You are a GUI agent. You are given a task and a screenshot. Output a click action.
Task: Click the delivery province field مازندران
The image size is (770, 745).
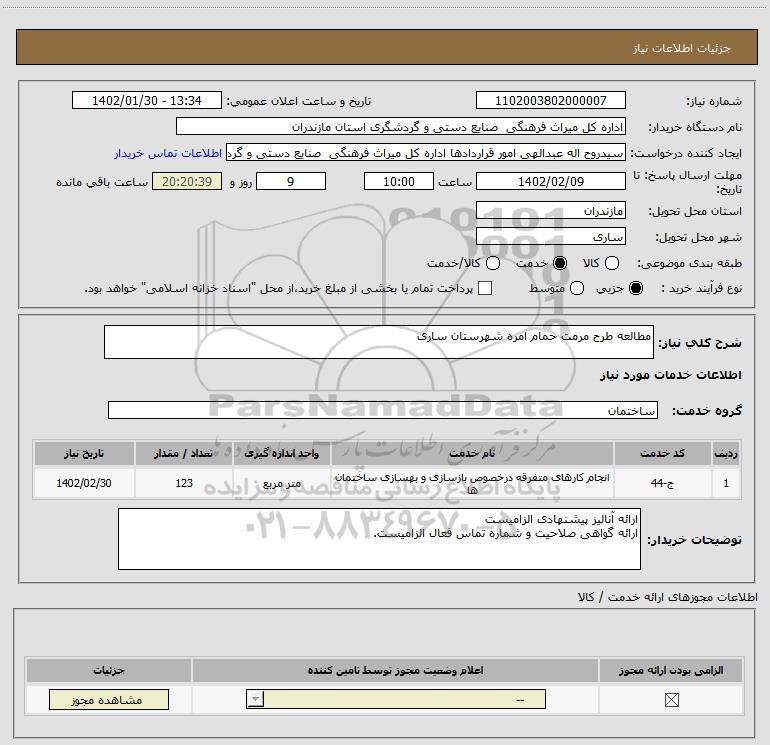pos(550,211)
